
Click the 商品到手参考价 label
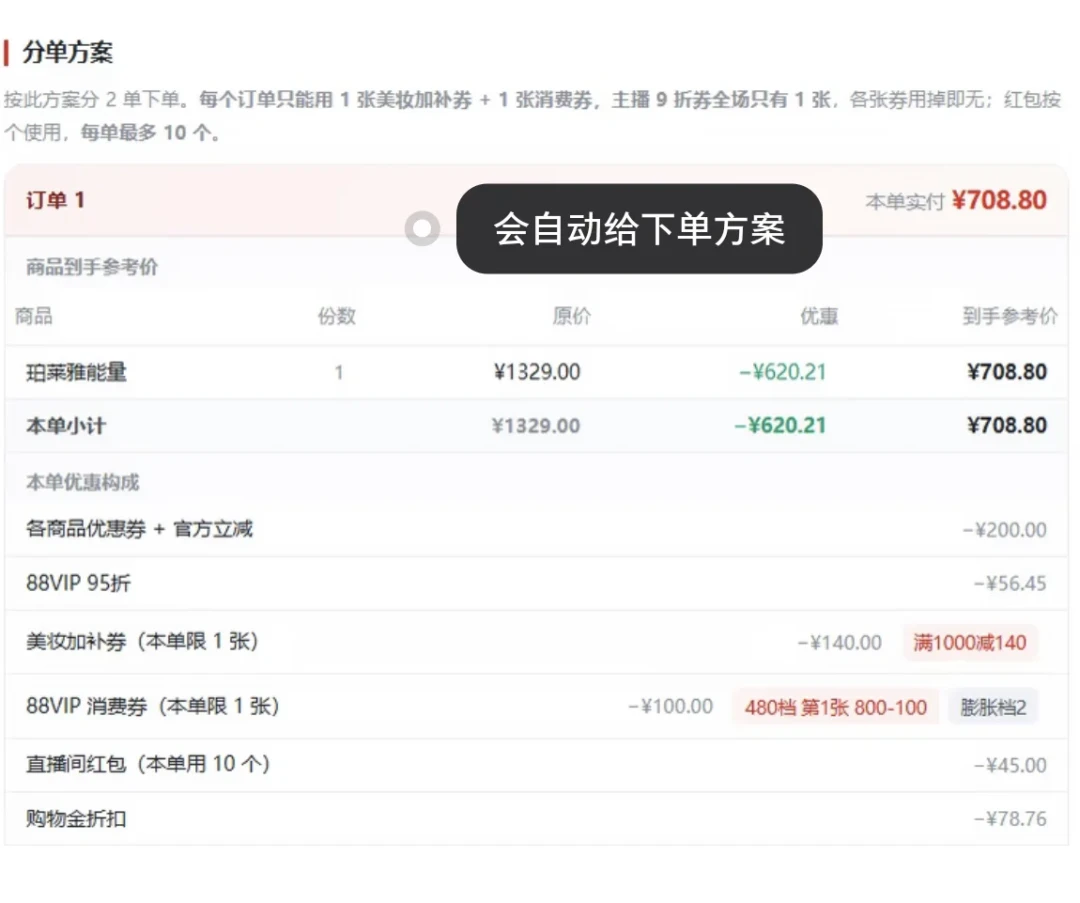pos(92,267)
